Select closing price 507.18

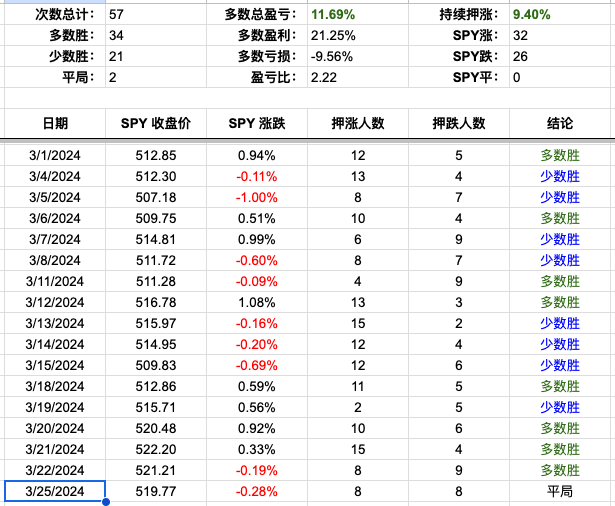[156, 197]
